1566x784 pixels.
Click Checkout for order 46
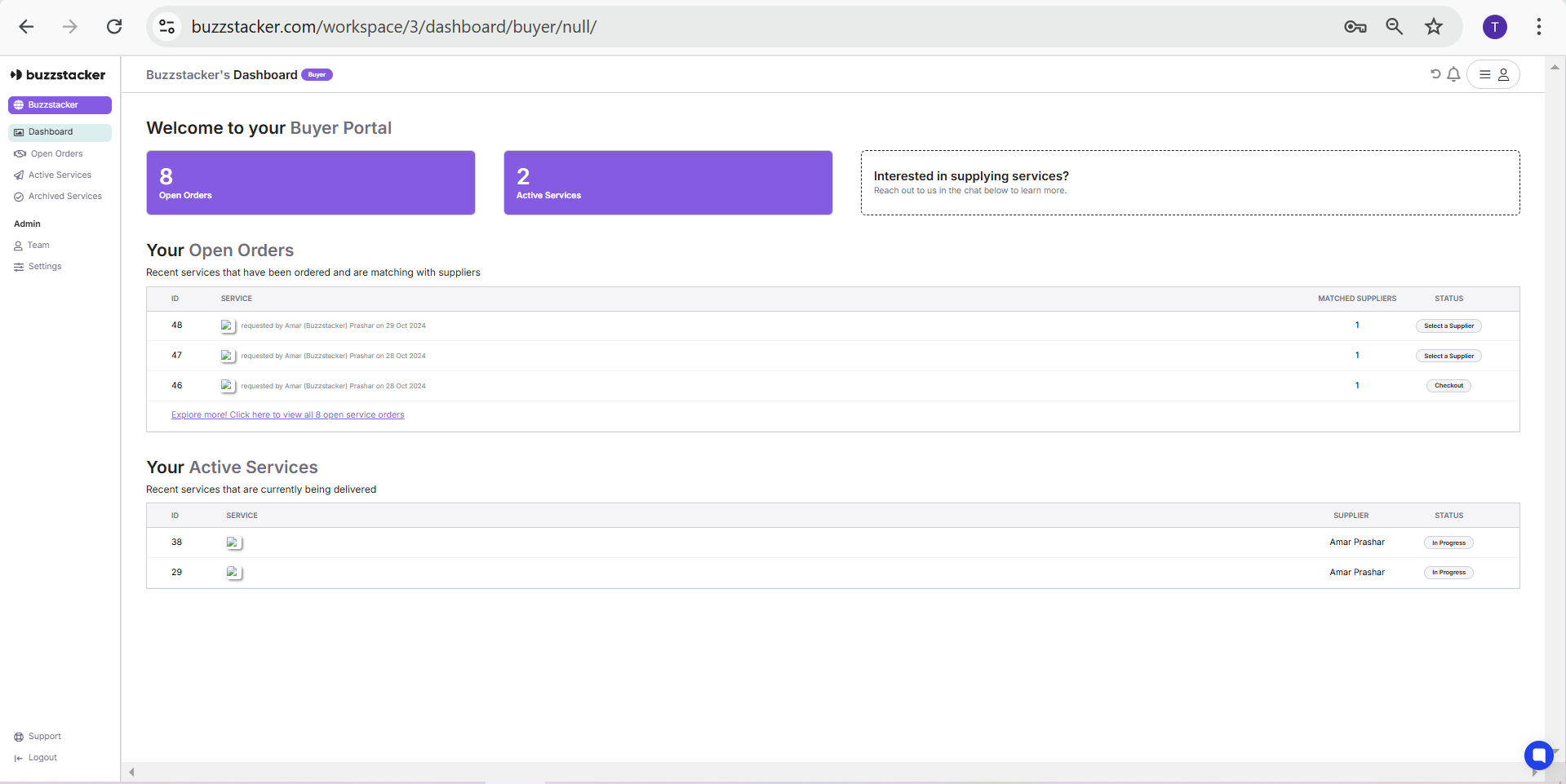(x=1448, y=386)
